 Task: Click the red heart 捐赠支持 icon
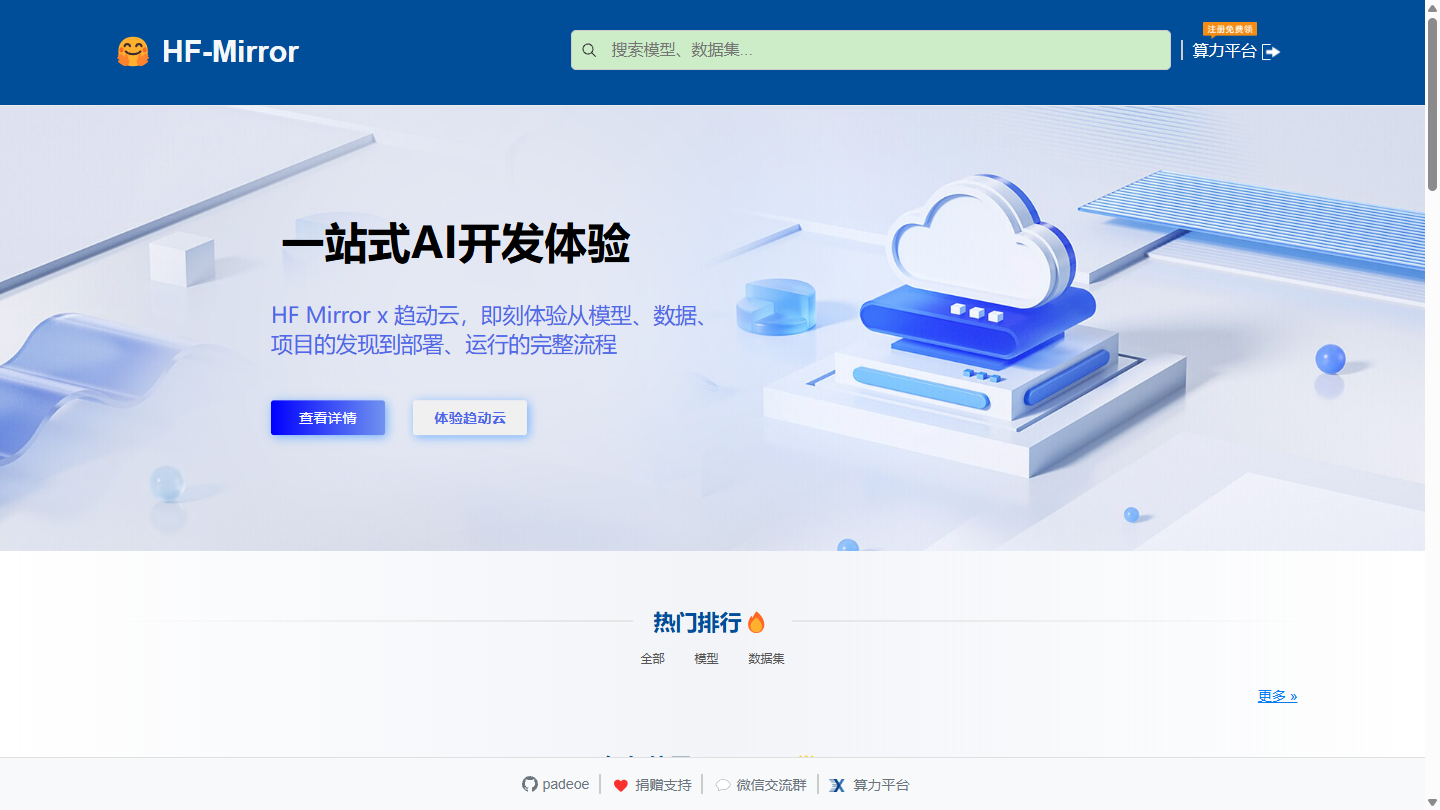(620, 785)
